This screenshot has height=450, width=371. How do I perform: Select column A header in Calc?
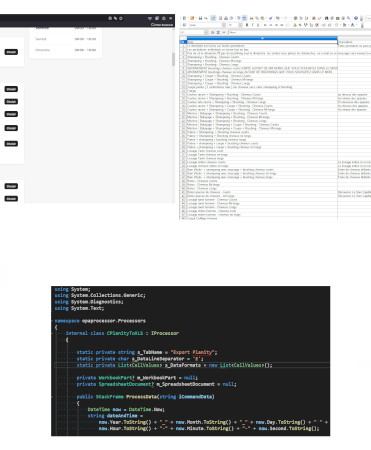(x=262, y=38)
